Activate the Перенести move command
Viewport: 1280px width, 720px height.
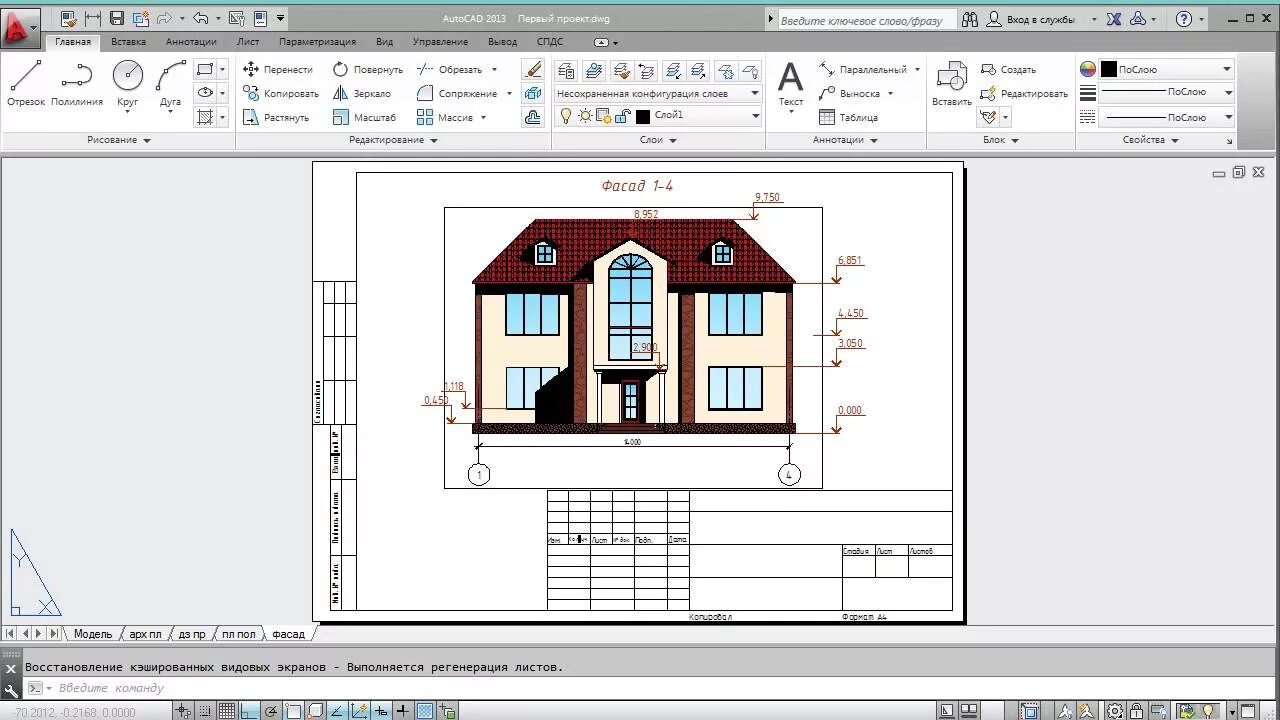[278, 69]
